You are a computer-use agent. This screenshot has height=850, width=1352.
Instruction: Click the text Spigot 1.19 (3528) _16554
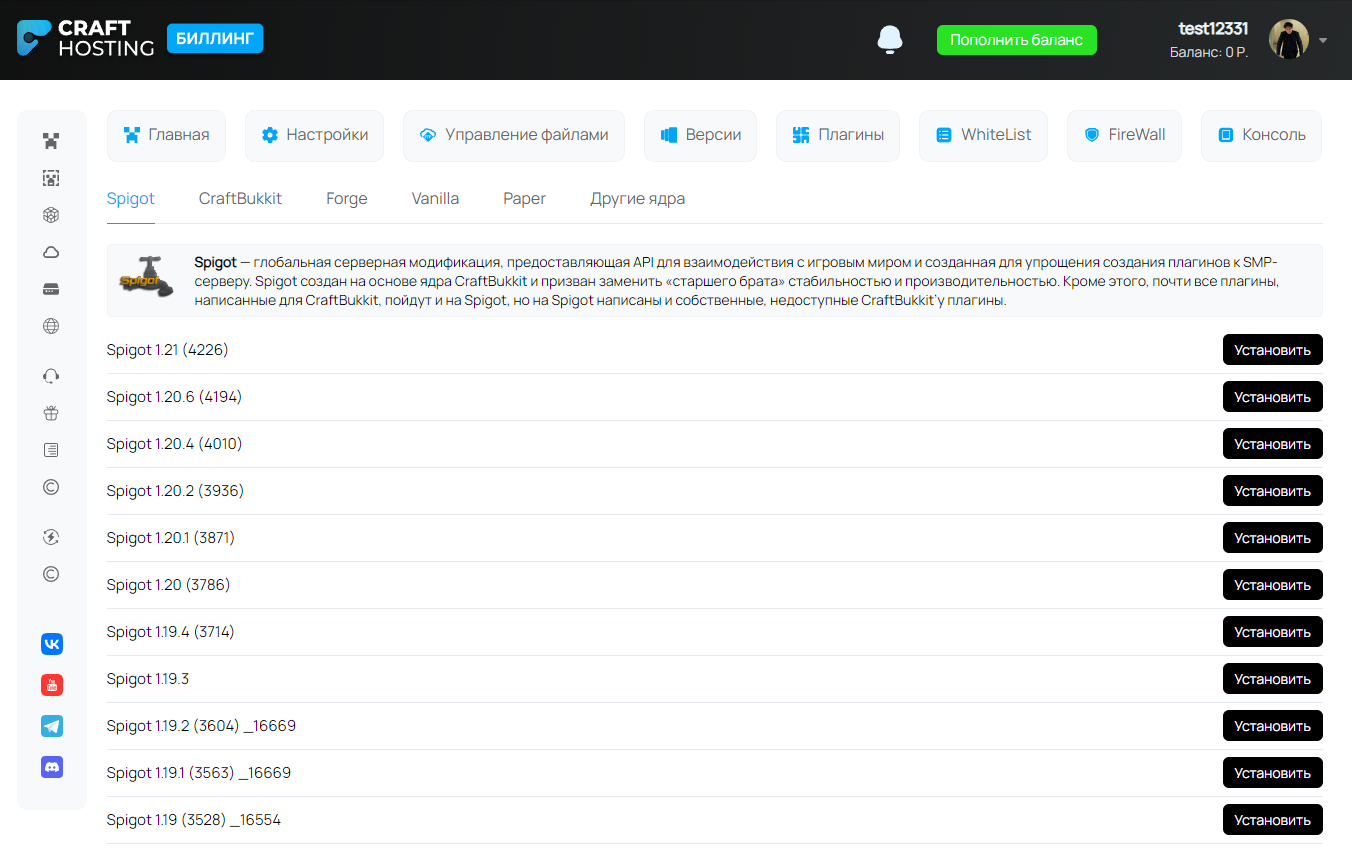194,820
